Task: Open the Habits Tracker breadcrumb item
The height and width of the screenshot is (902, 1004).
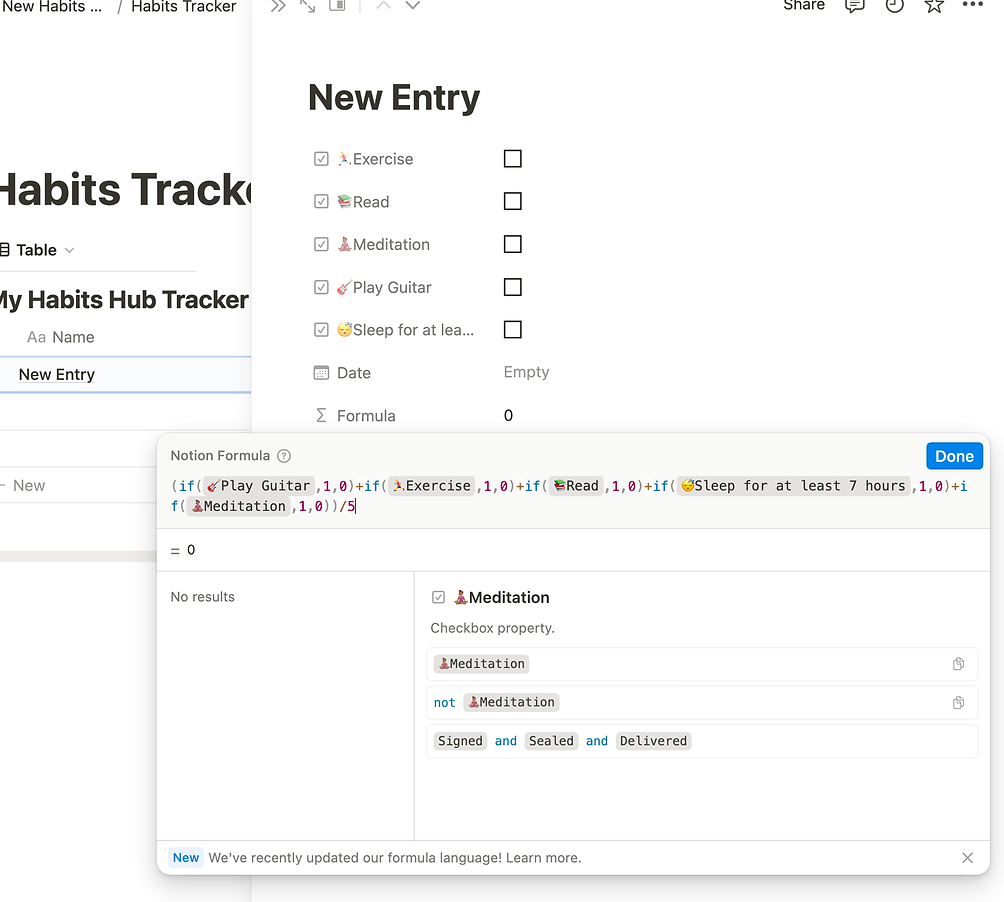Action: click(183, 8)
